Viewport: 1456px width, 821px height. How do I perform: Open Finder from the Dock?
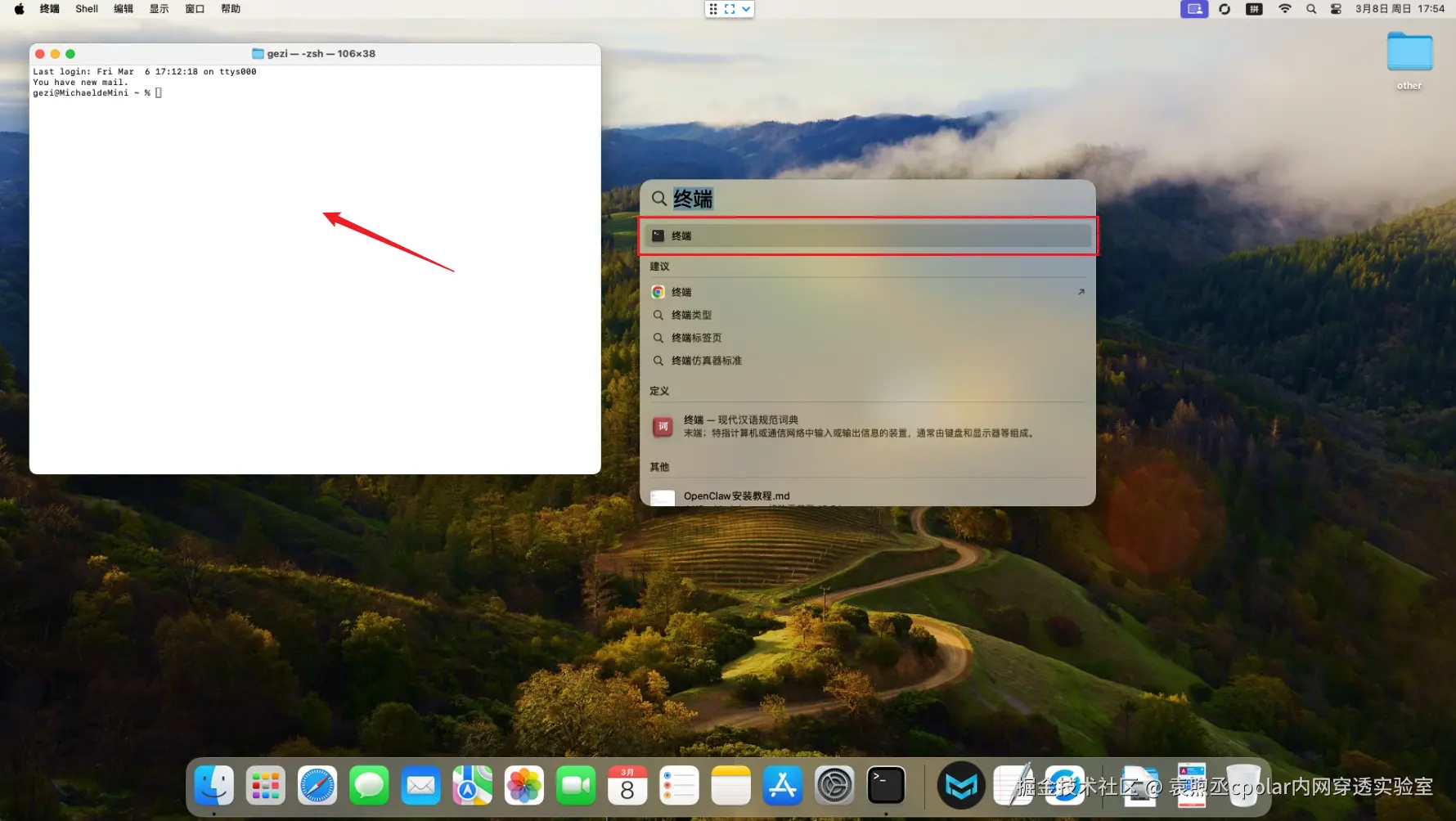coord(213,786)
